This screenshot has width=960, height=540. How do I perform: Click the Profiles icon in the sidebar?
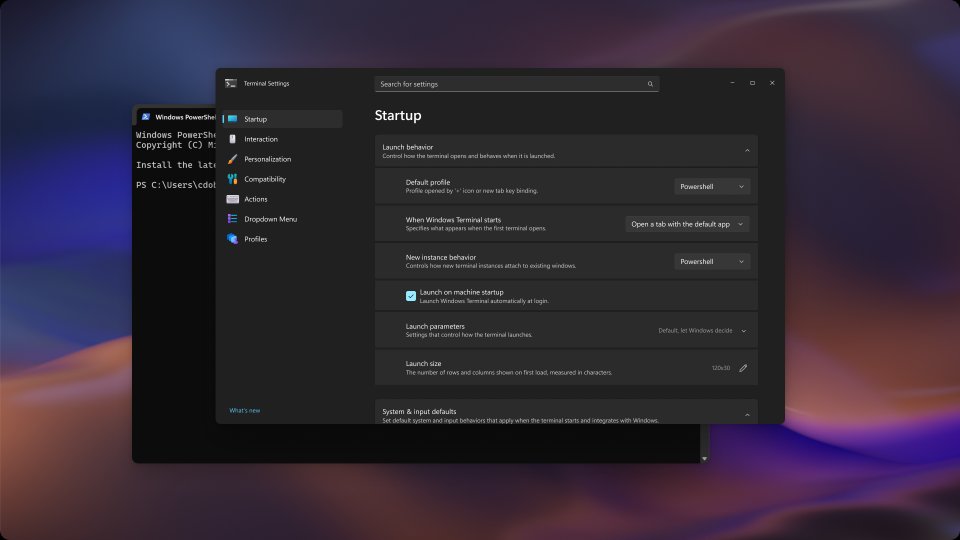pos(233,239)
